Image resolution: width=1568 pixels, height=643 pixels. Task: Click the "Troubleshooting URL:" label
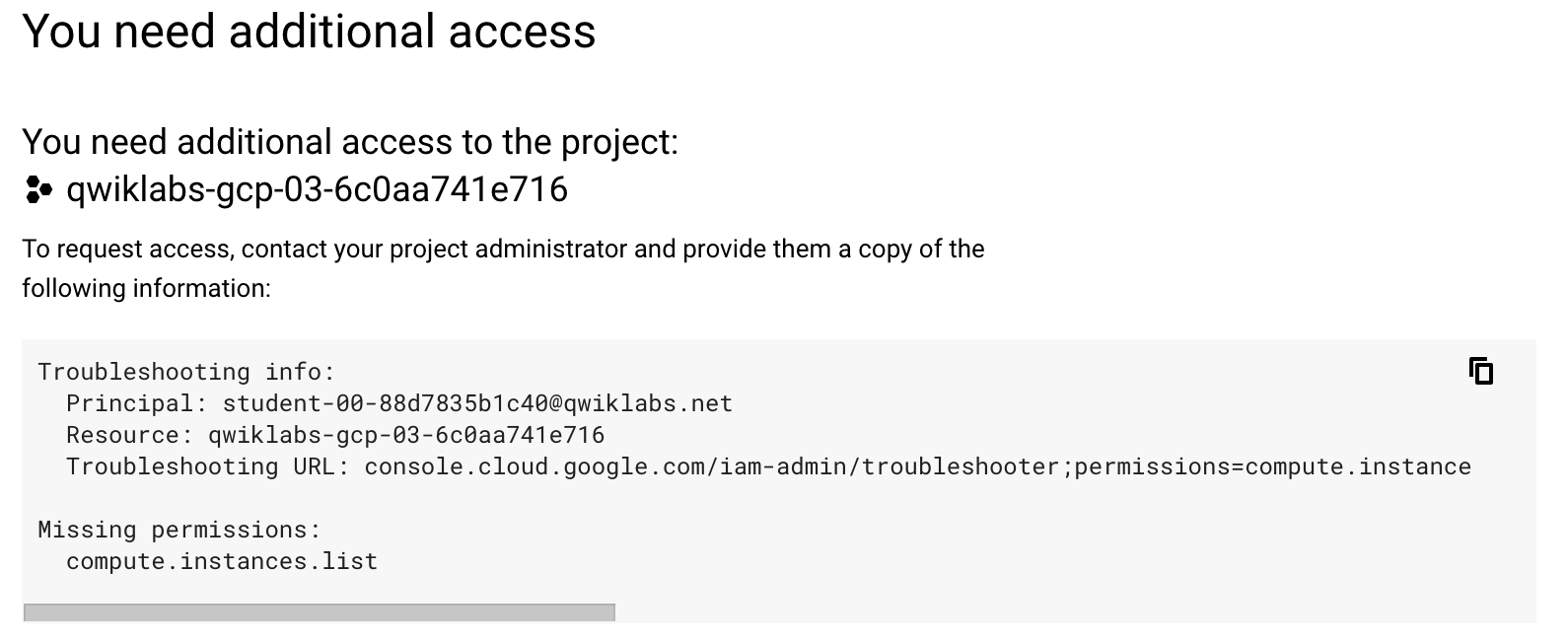point(207,466)
